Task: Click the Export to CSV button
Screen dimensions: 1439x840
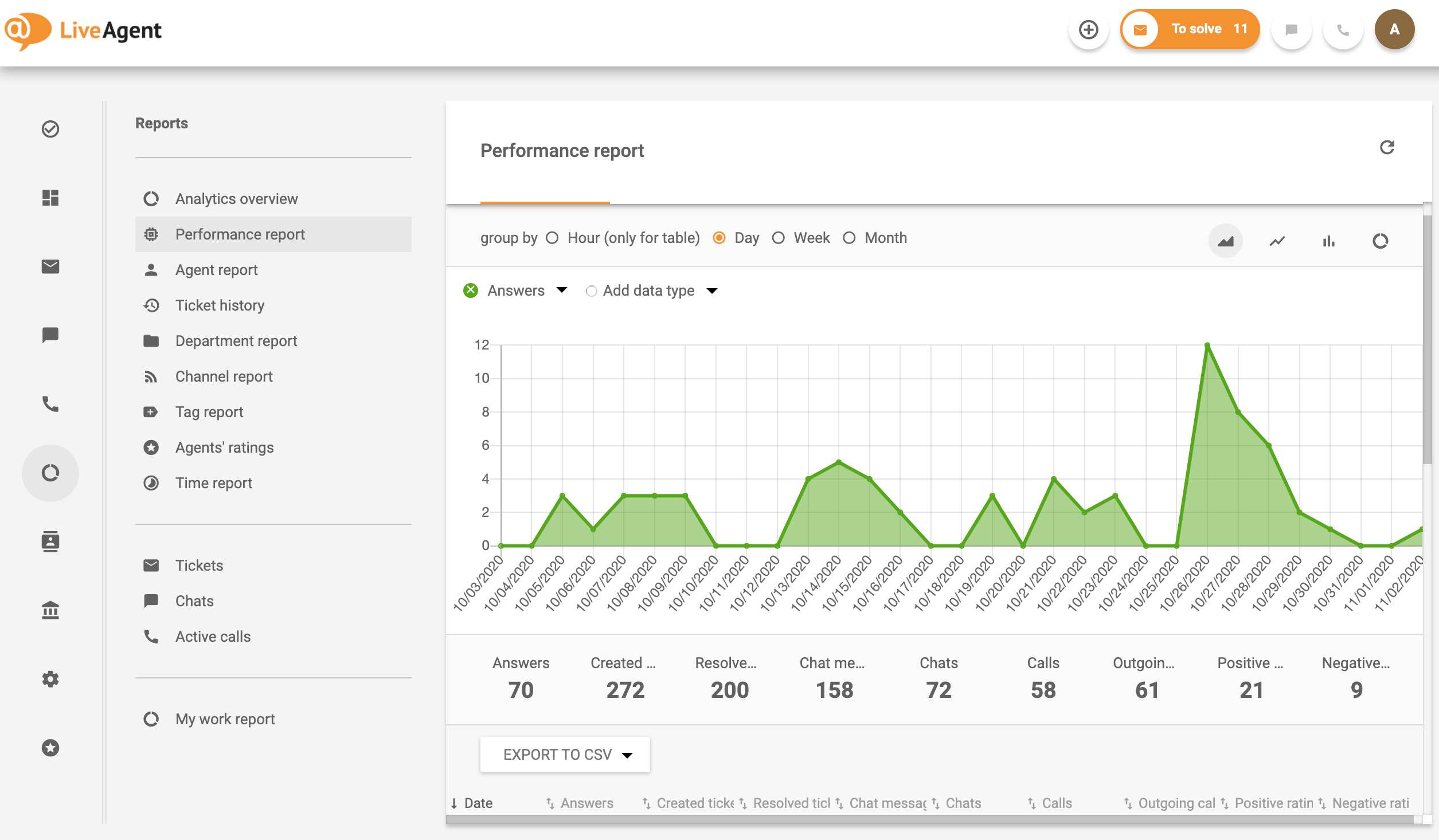Action: click(x=565, y=754)
